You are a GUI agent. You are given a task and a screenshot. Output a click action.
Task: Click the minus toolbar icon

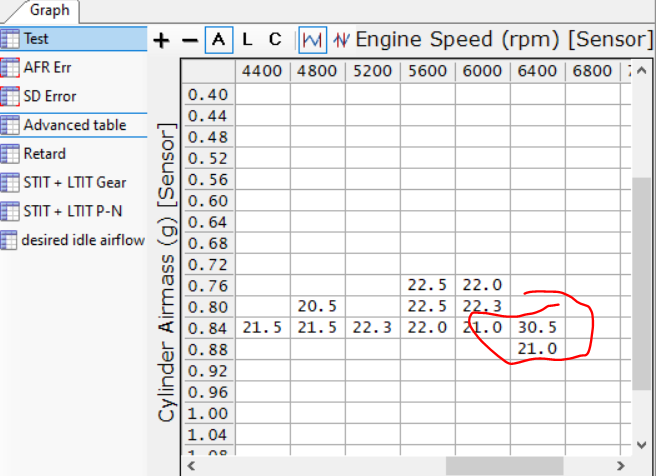point(190,40)
